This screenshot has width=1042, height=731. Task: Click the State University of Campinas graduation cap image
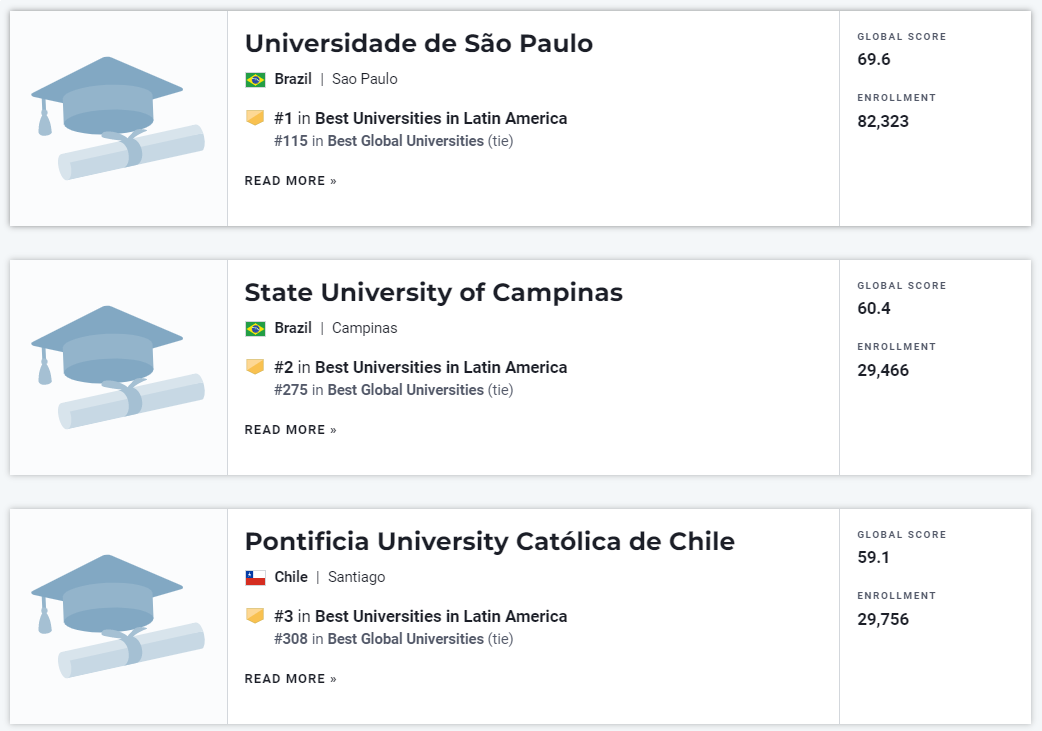(x=118, y=367)
